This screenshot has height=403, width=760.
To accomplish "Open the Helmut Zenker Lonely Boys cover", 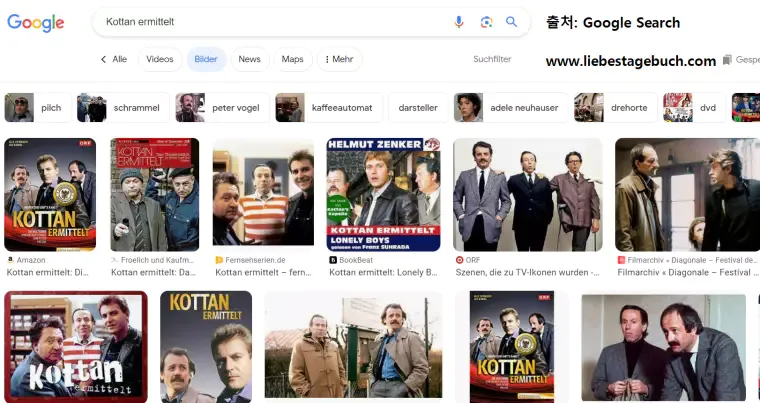I will click(383, 194).
